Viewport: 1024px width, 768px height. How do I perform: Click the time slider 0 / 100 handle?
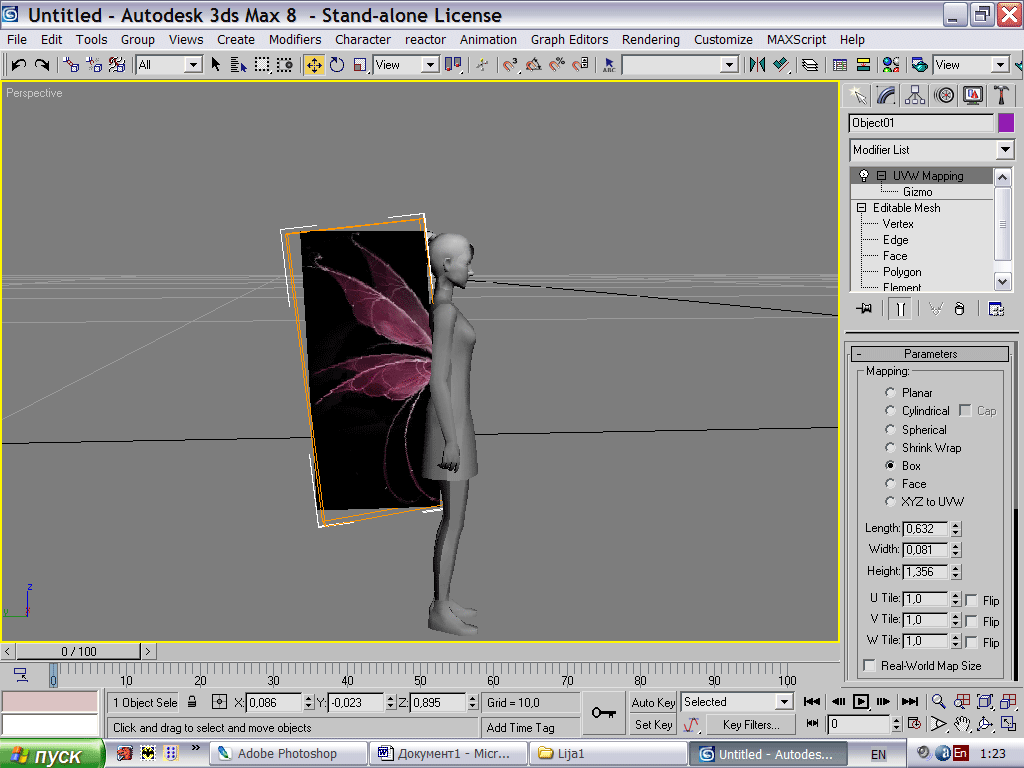[x=78, y=651]
